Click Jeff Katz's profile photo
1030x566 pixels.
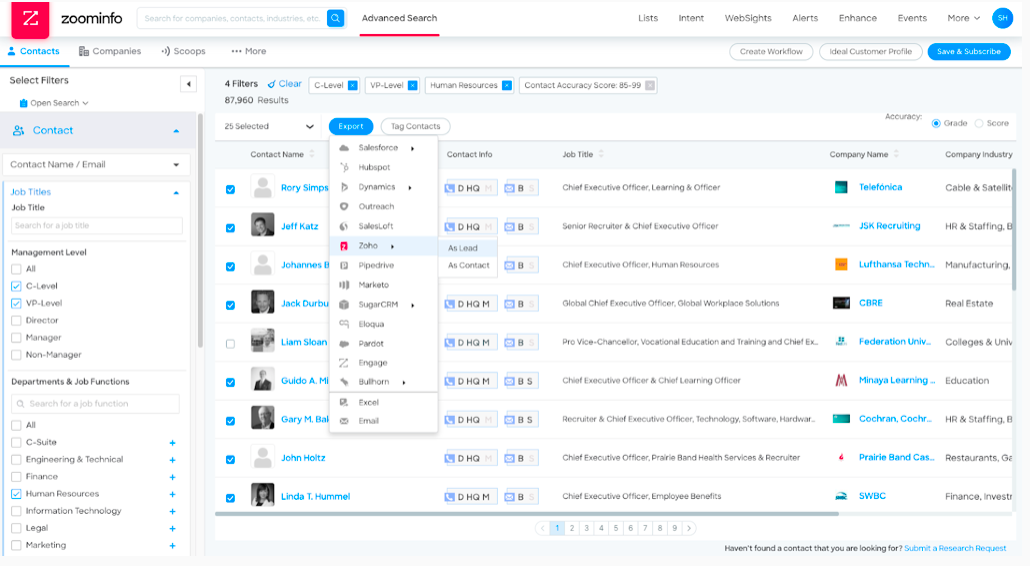click(x=263, y=225)
